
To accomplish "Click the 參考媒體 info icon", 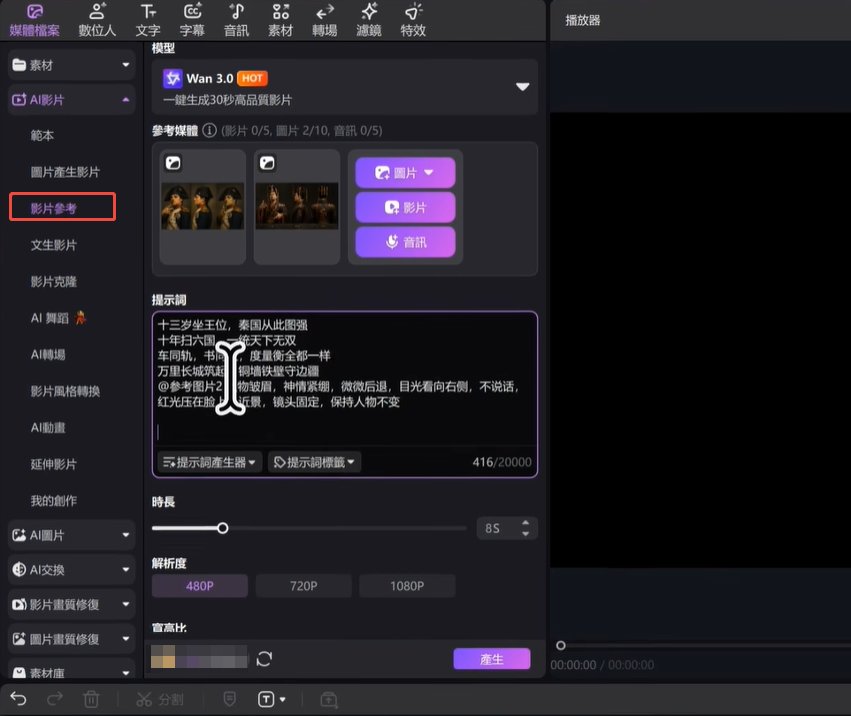I will coord(209,130).
